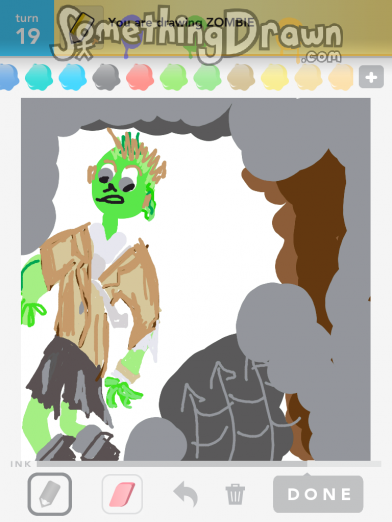Select the pink eraser tool

122,494
